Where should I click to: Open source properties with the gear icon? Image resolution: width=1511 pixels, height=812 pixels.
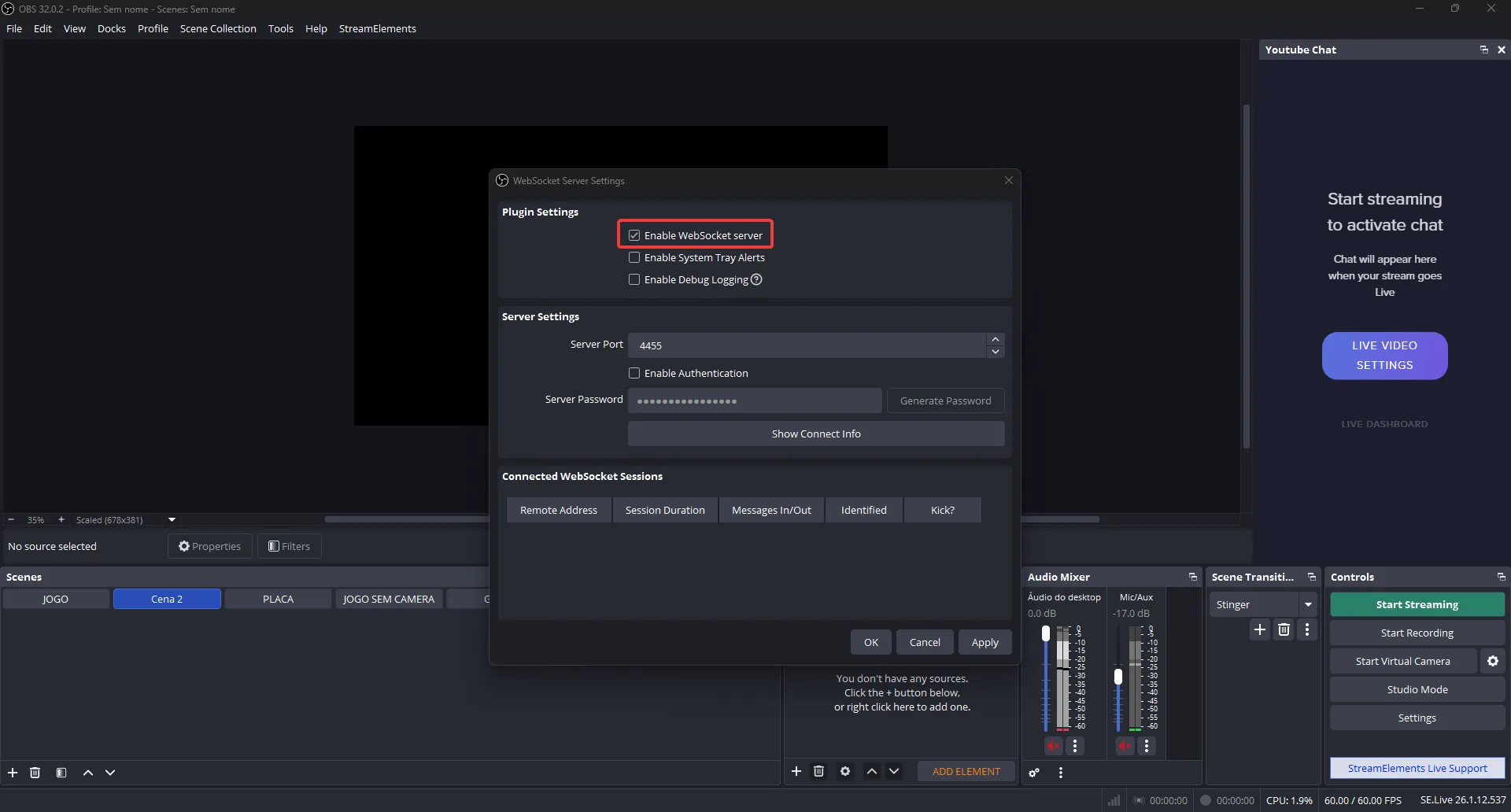coord(845,771)
